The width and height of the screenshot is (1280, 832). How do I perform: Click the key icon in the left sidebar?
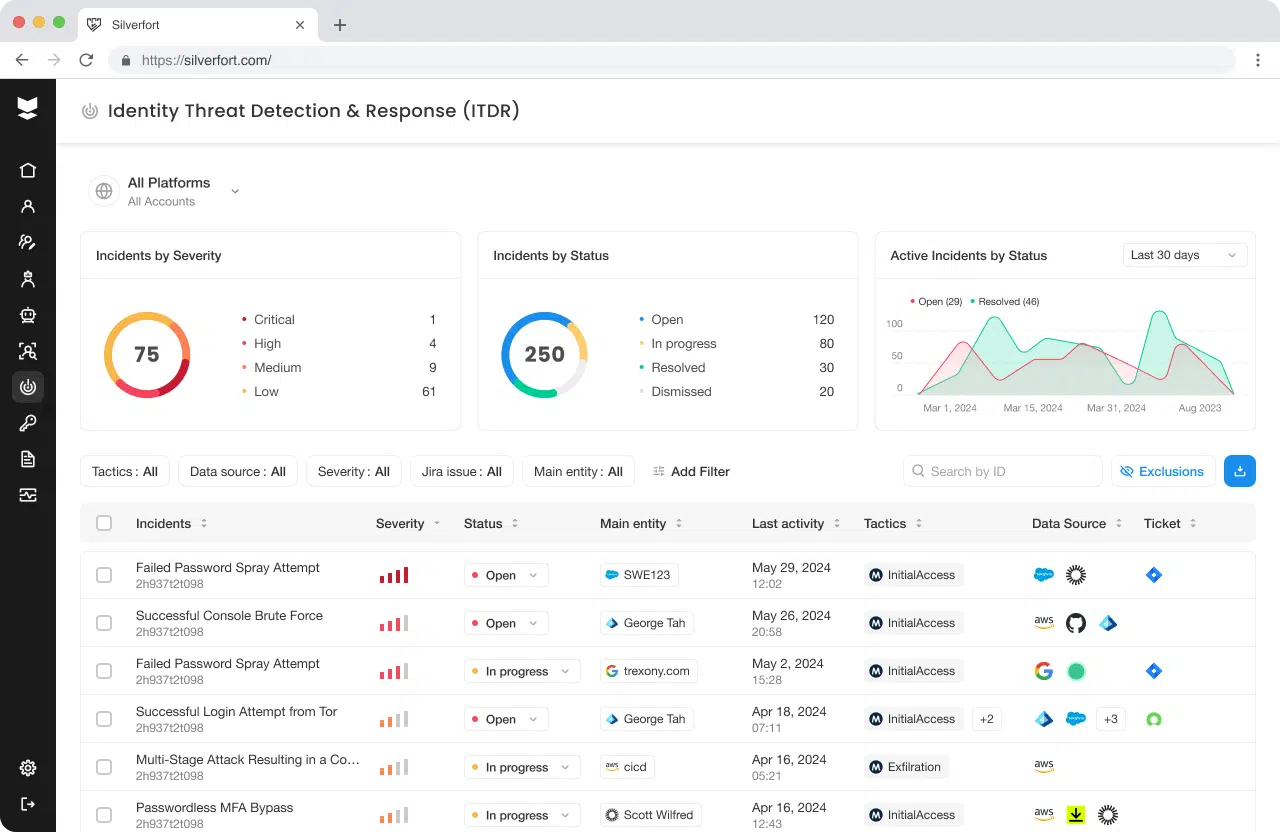click(x=28, y=423)
